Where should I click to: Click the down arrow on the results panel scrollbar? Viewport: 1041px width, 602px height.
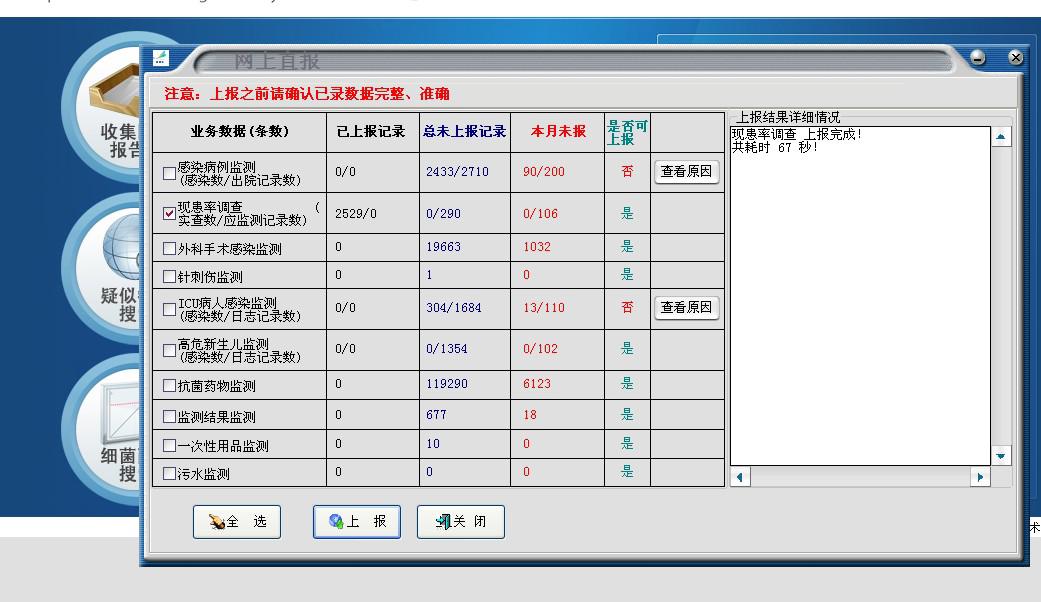[x=1000, y=455]
